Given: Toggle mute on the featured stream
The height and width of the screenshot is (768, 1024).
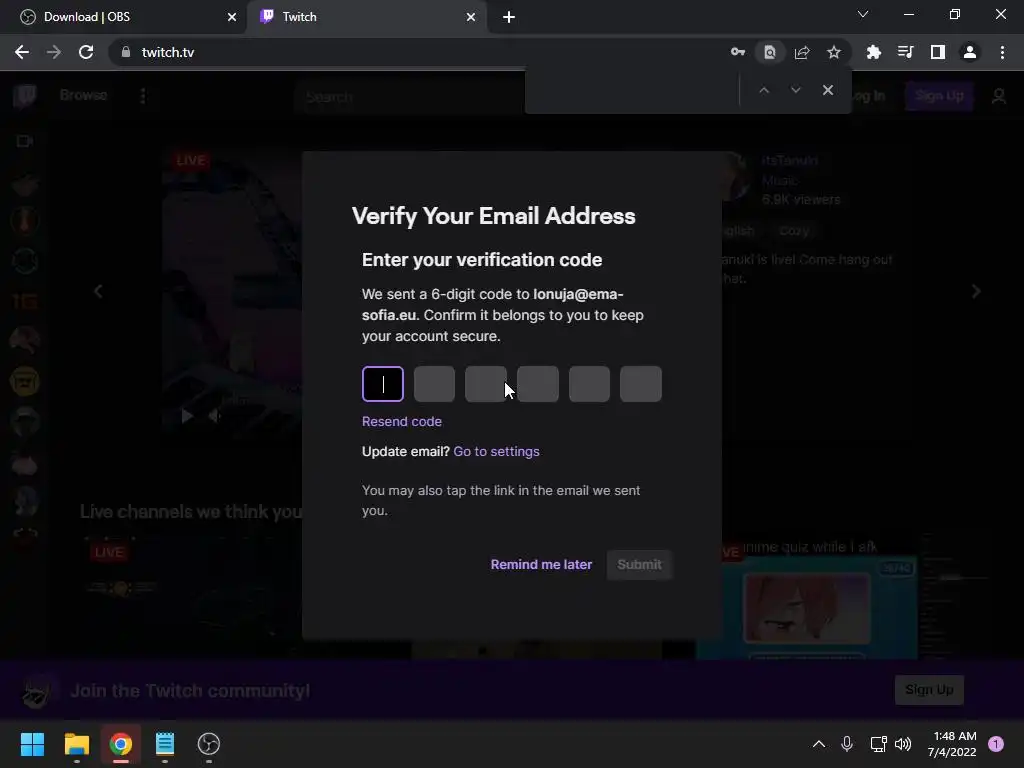Looking at the screenshot, I should (x=215, y=415).
